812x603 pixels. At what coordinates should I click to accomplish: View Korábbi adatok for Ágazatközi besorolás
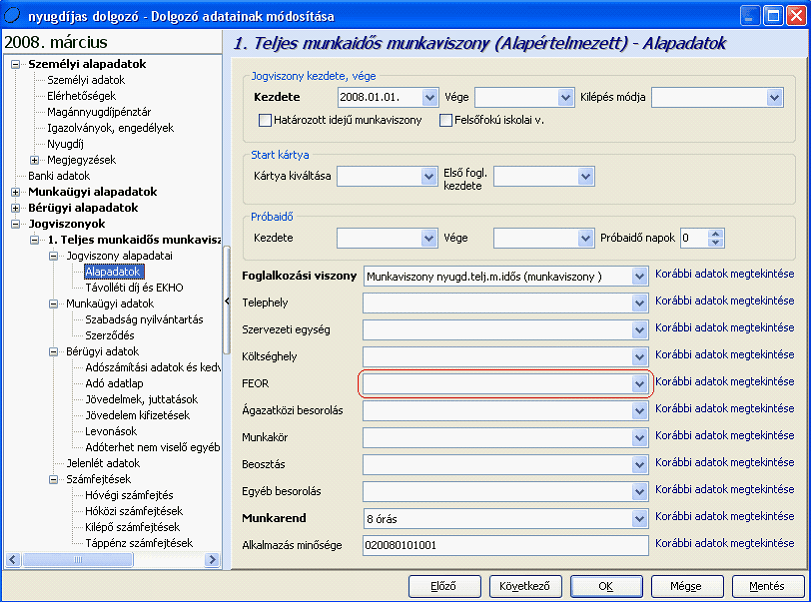coord(724,409)
